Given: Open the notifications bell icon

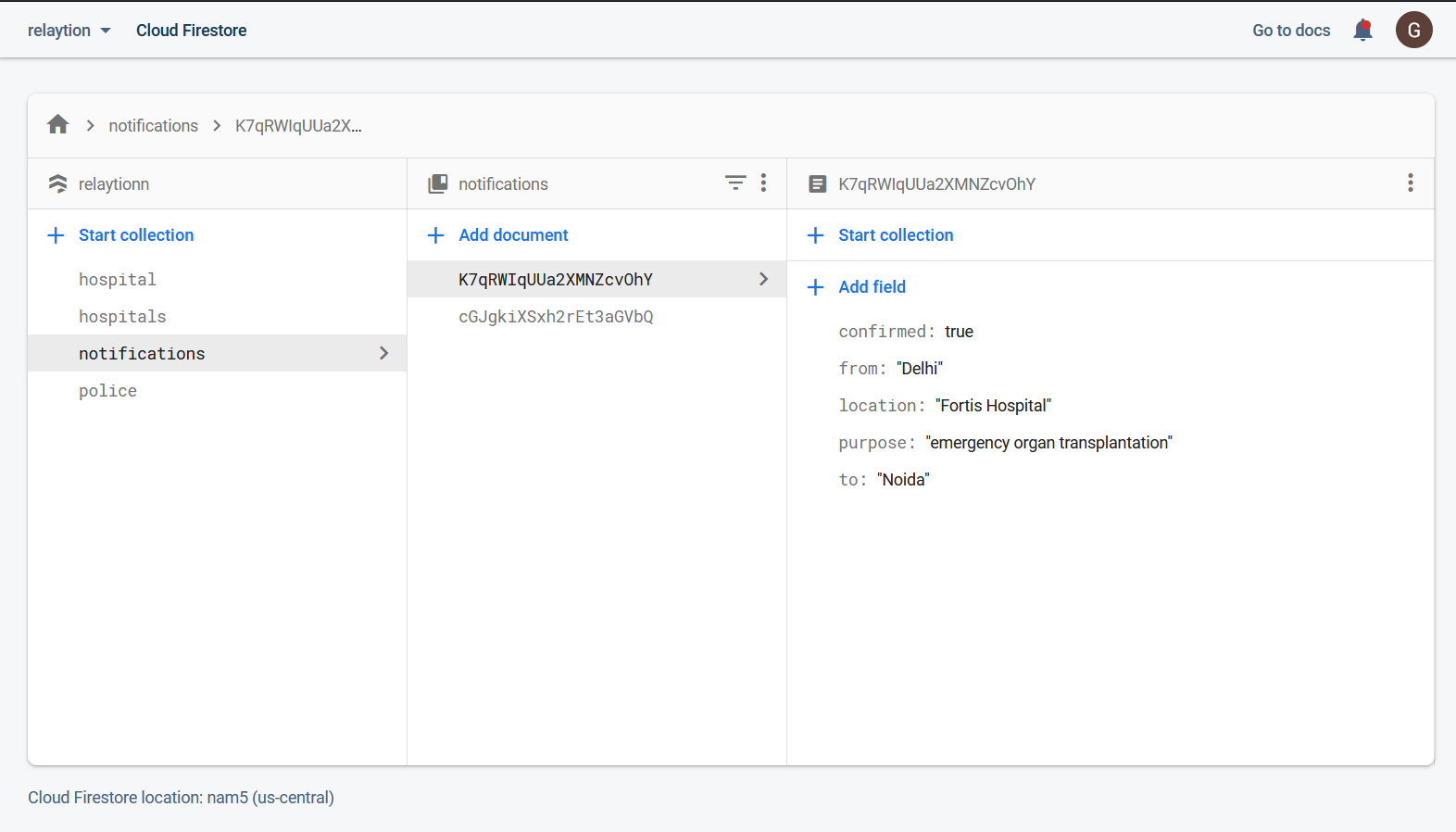Looking at the screenshot, I should [1362, 31].
